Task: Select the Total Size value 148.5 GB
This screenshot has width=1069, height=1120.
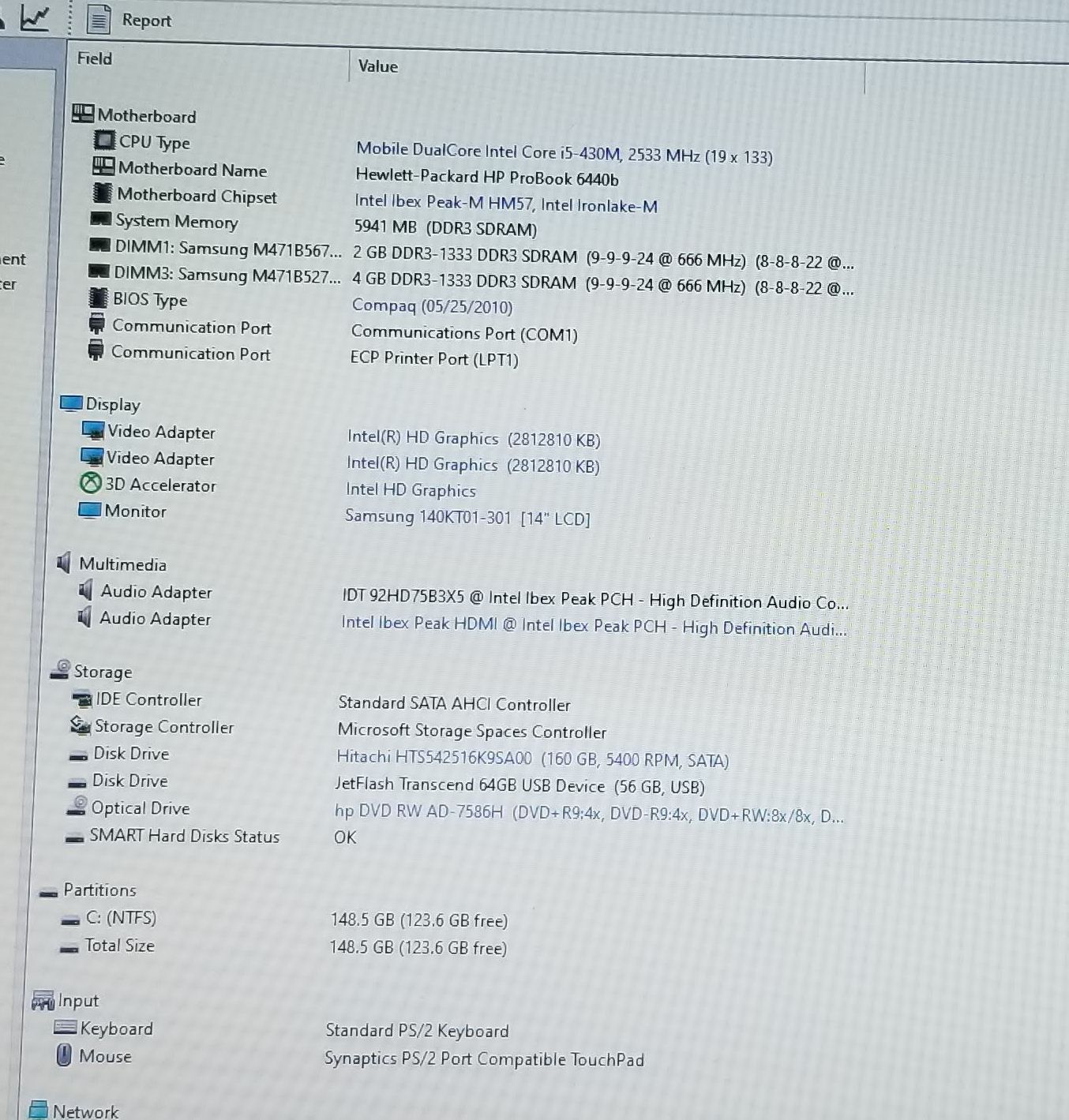Action: [x=418, y=947]
